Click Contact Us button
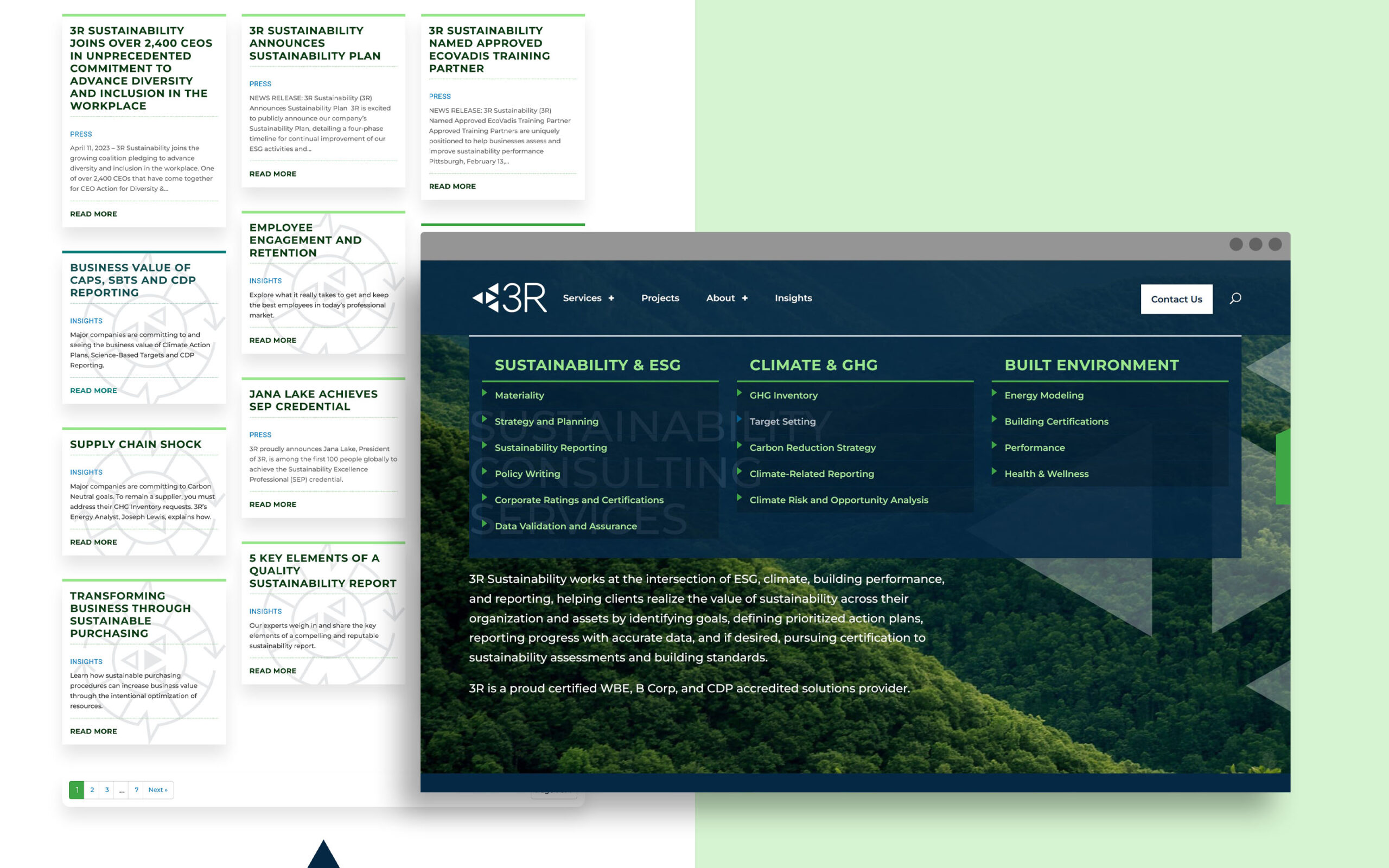 pyautogui.click(x=1176, y=299)
